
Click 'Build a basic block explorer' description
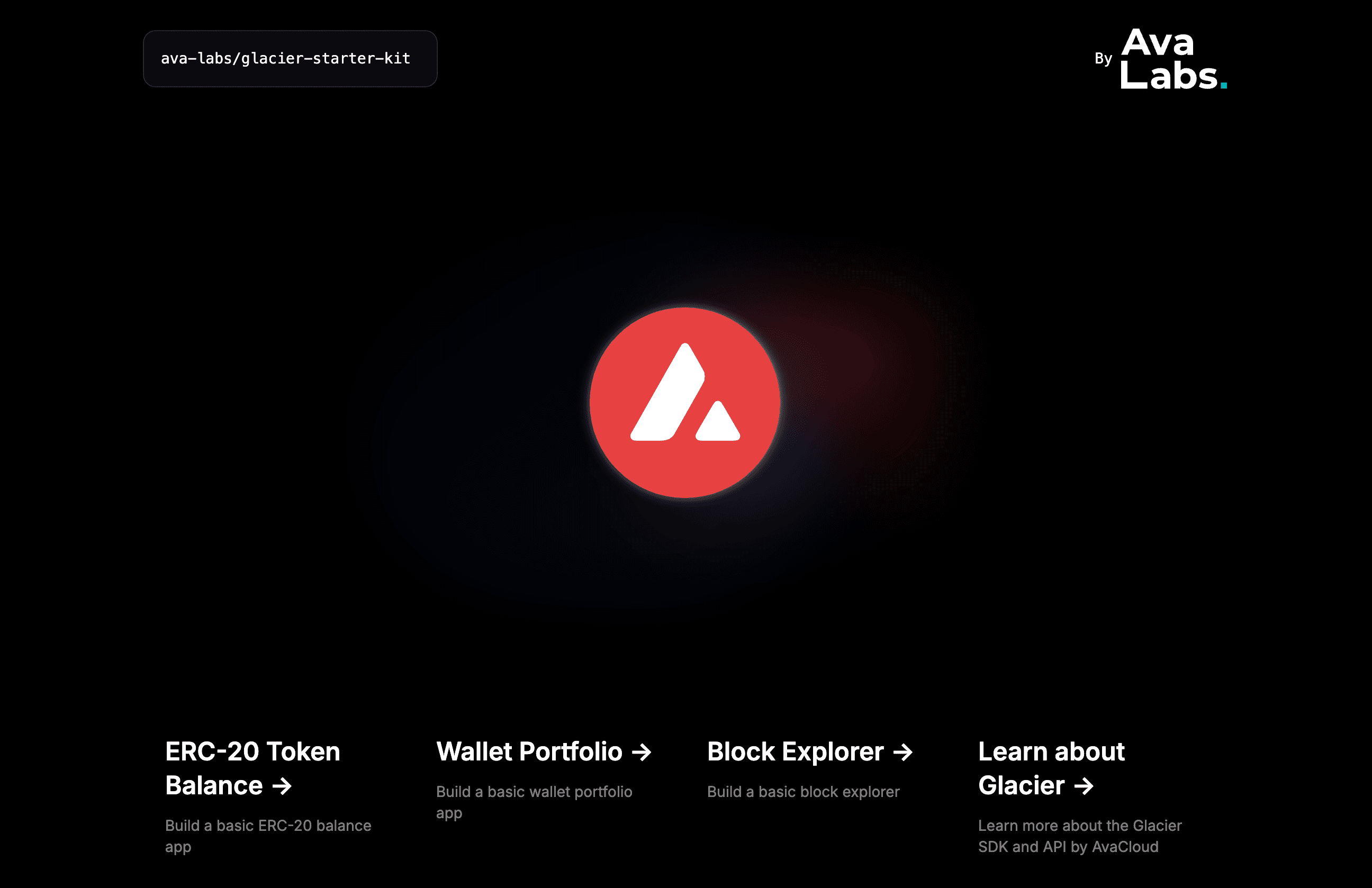803,792
